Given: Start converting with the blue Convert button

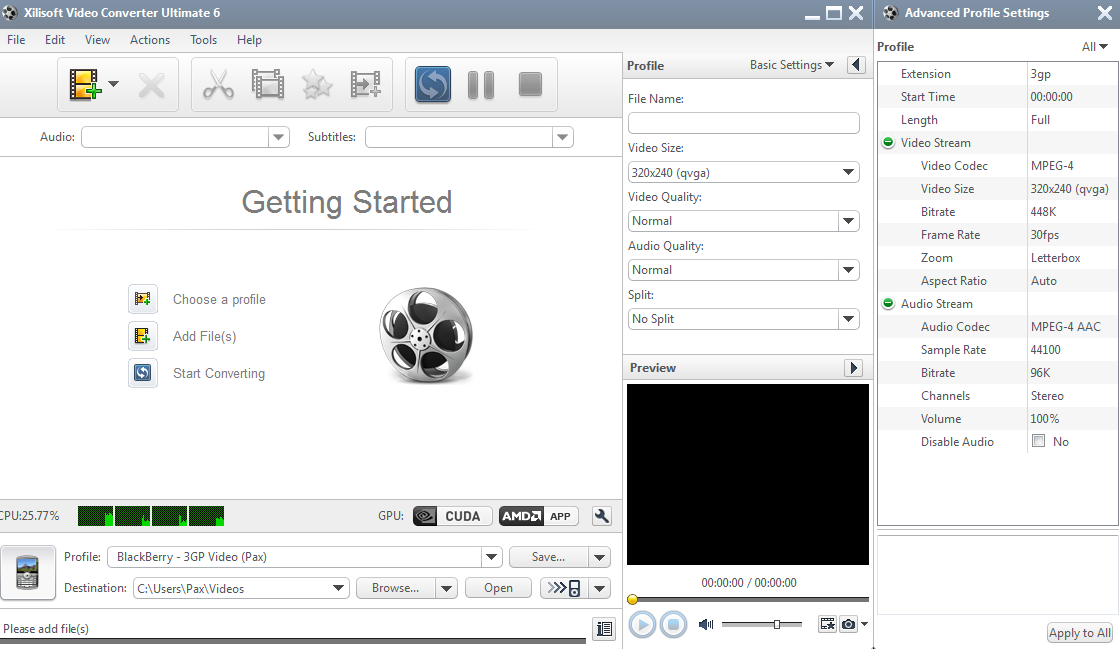Looking at the screenshot, I should pyautogui.click(x=433, y=84).
